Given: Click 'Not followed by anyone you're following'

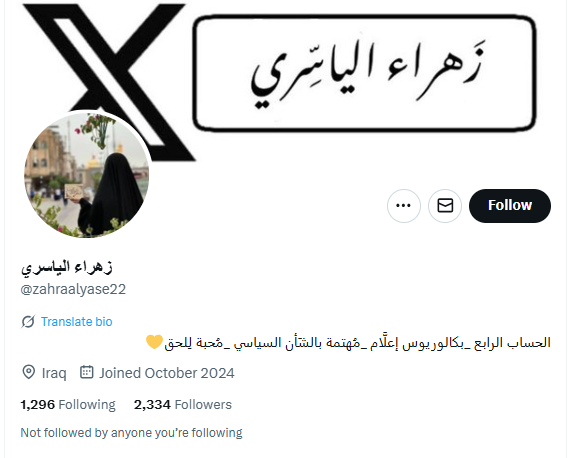Looking at the screenshot, I should [131, 433].
